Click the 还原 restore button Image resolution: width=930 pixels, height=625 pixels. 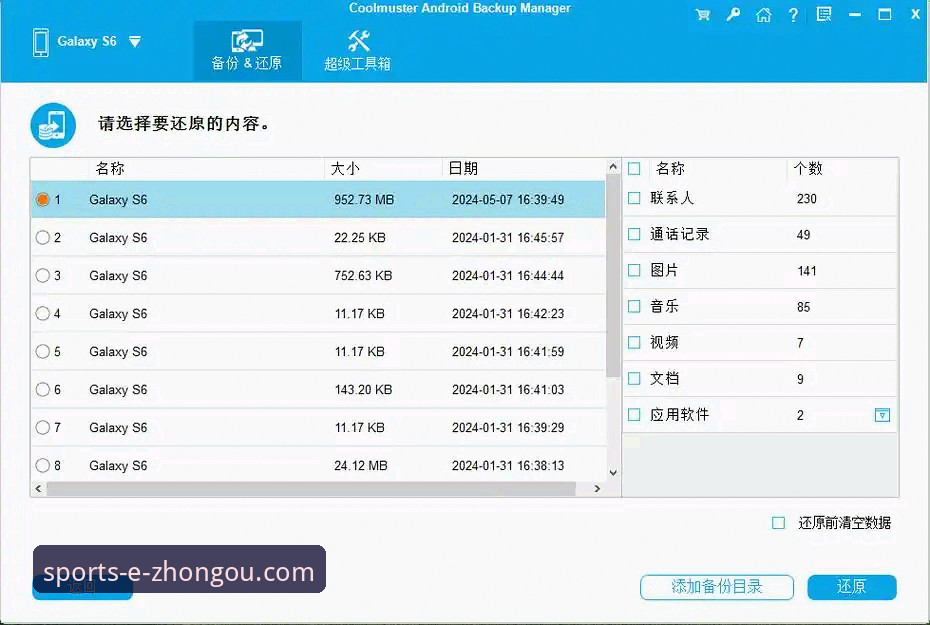point(852,587)
